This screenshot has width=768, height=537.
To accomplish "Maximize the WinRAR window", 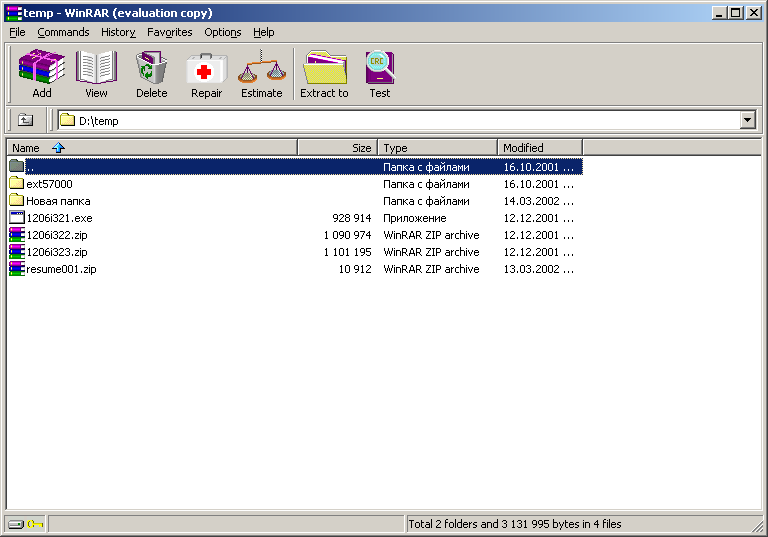I will click(x=735, y=13).
